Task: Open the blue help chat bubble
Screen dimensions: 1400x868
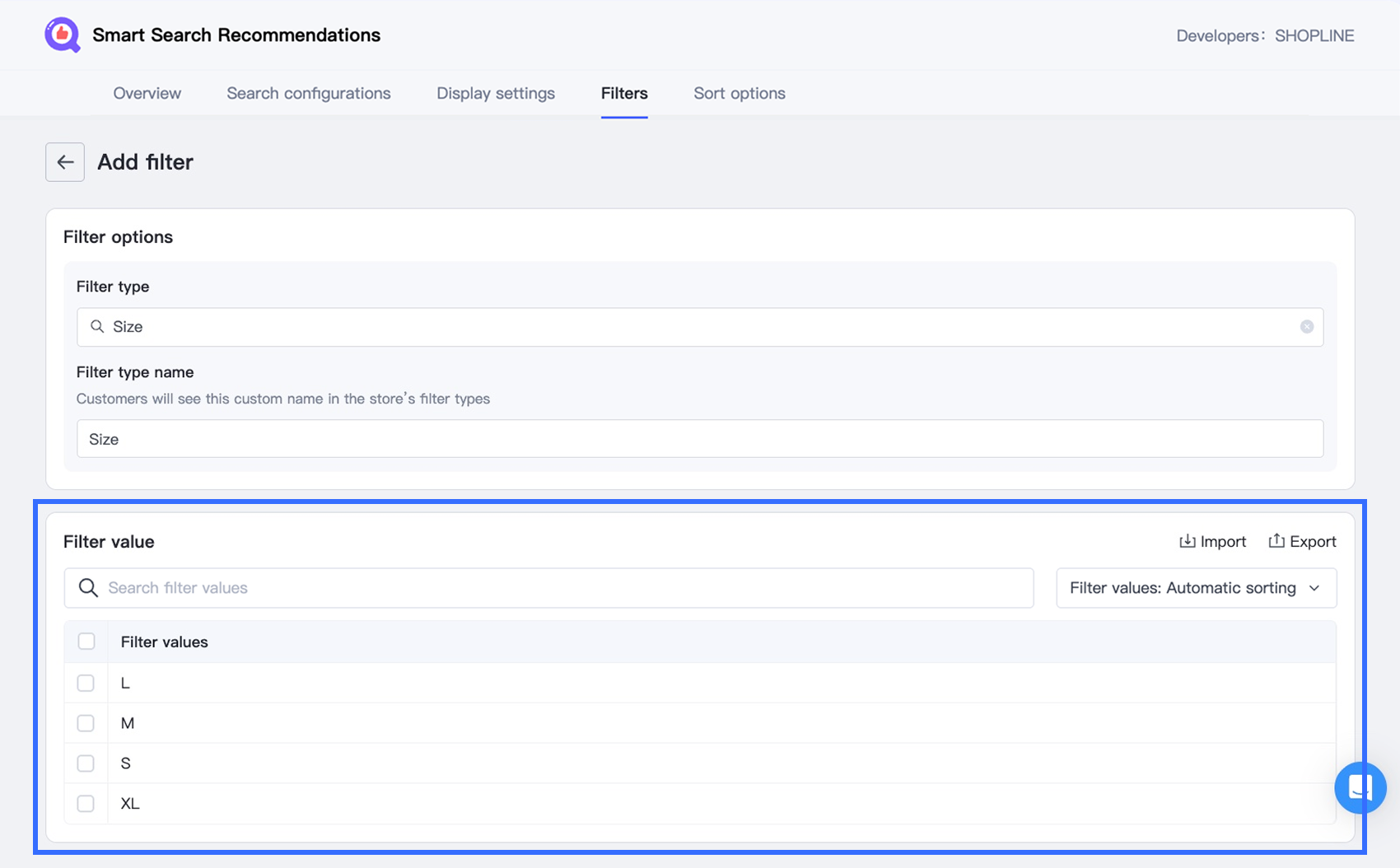Action: click(1360, 787)
